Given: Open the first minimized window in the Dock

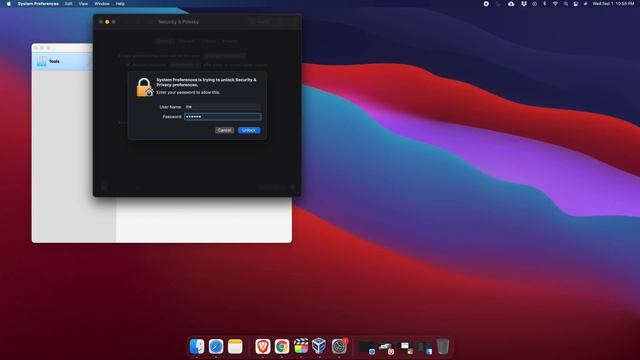Looking at the screenshot, I should 367,347.
